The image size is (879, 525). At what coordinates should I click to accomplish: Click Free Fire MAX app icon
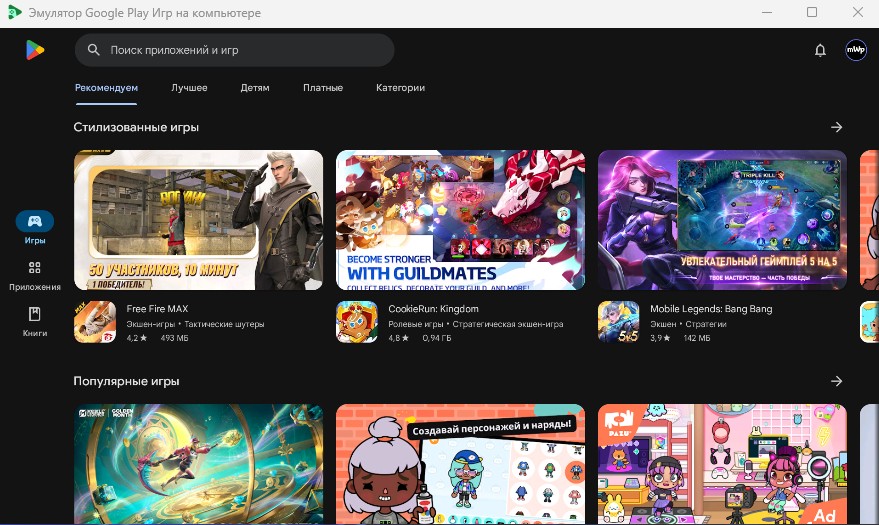pos(95,322)
